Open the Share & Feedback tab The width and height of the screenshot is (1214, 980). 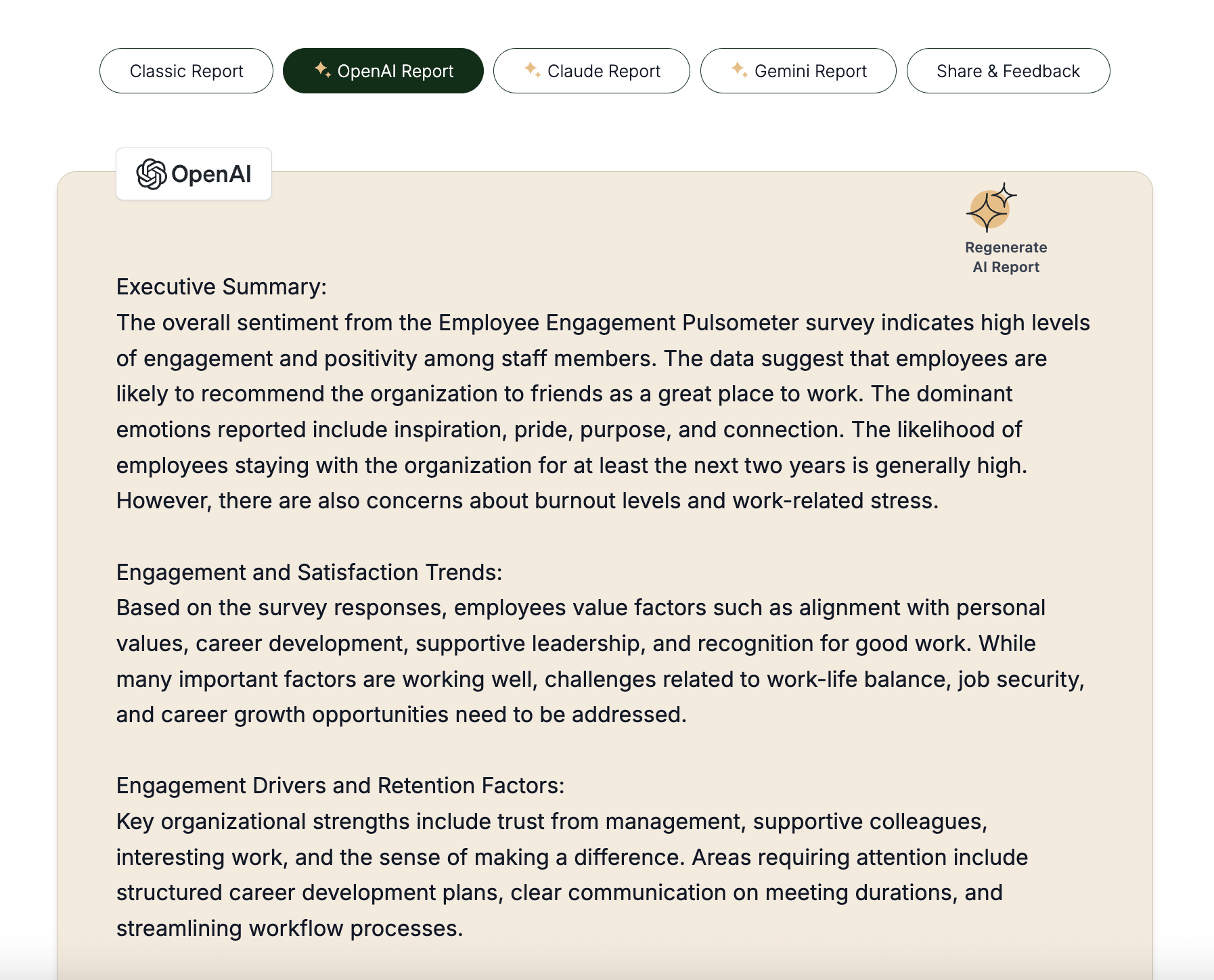(1008, 71)
